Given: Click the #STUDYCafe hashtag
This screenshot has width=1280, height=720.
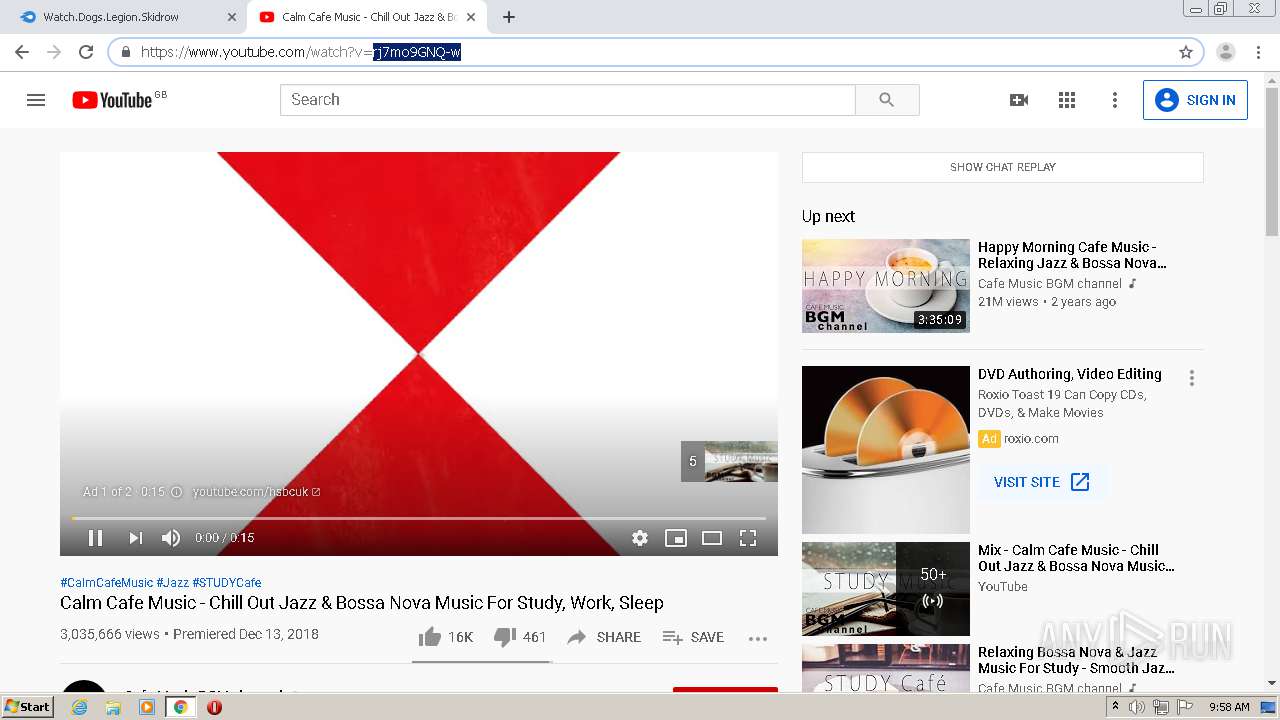Looking at the screenshot, I should click(227, 583).
